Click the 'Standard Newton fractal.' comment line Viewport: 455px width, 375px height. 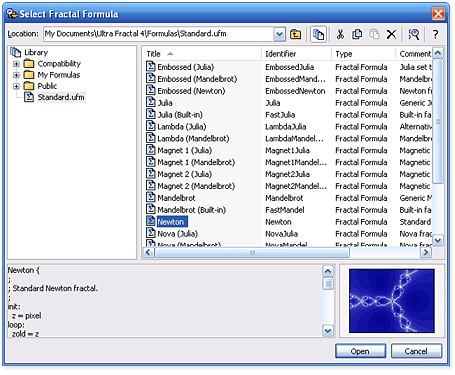(53, 288)
